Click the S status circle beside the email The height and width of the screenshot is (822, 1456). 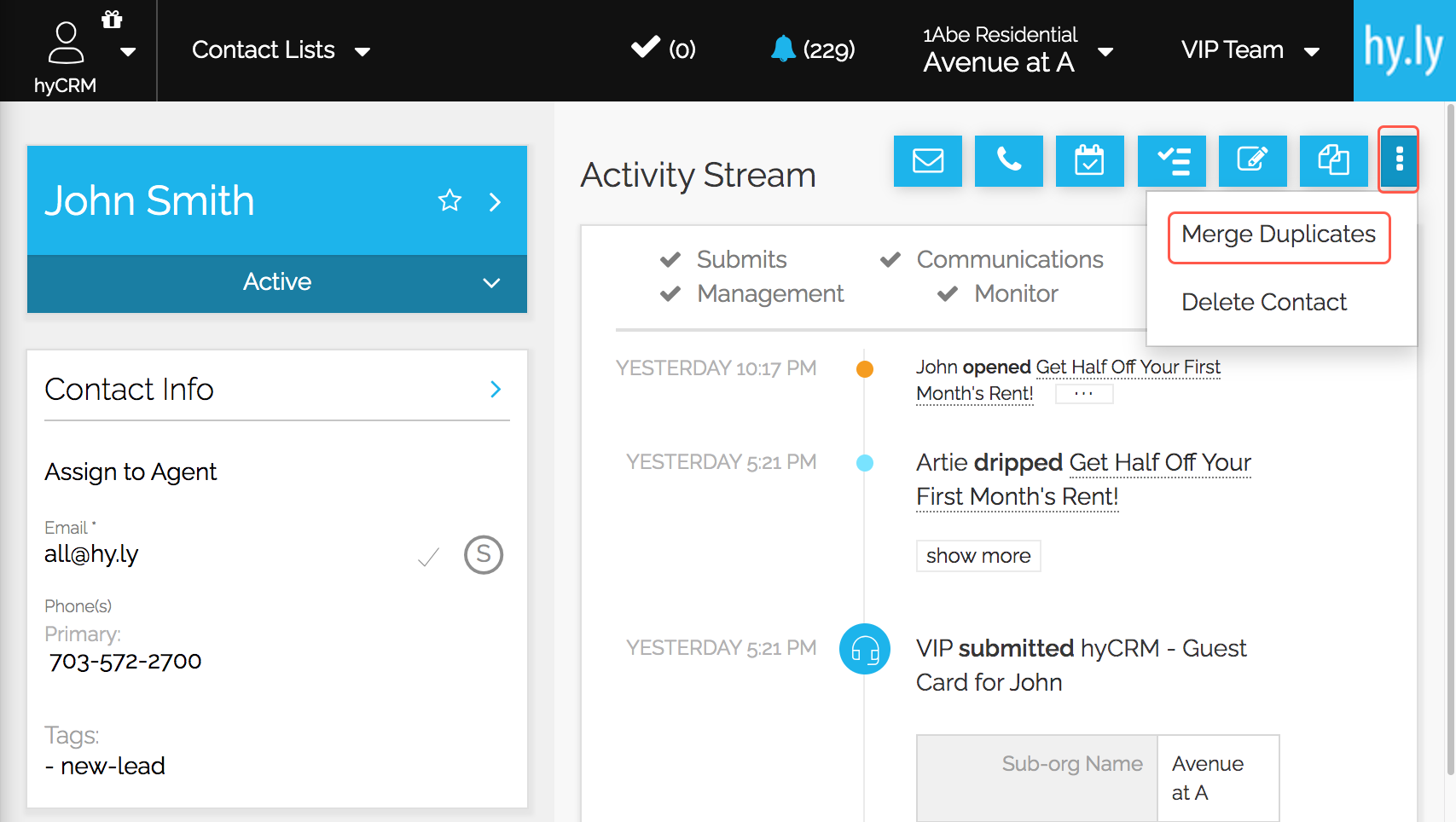click(484, 555)
